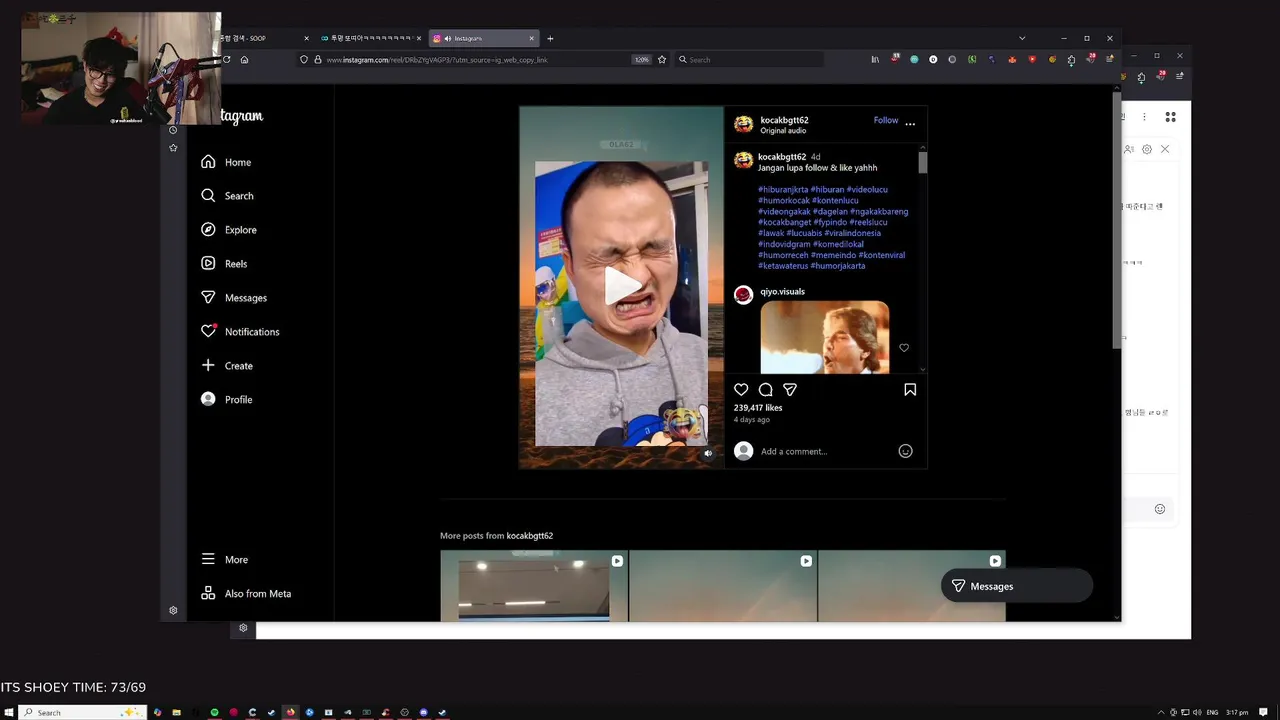Viewport: 1280px width, 720px height.
Task: Open grid icon in right background window
Action: [x=1170, y=117]
